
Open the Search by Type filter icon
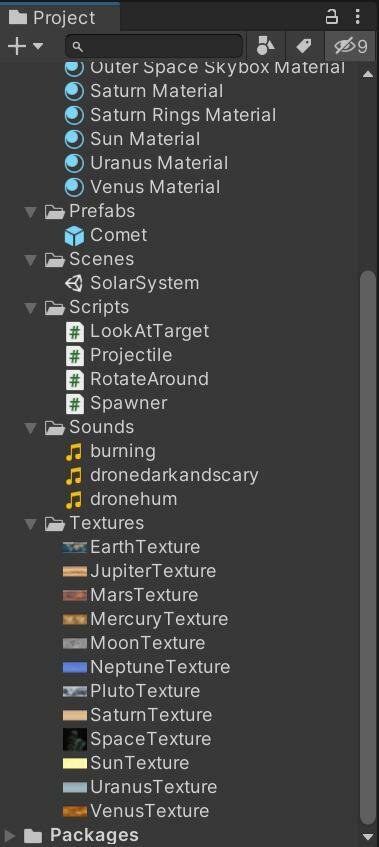266,46
